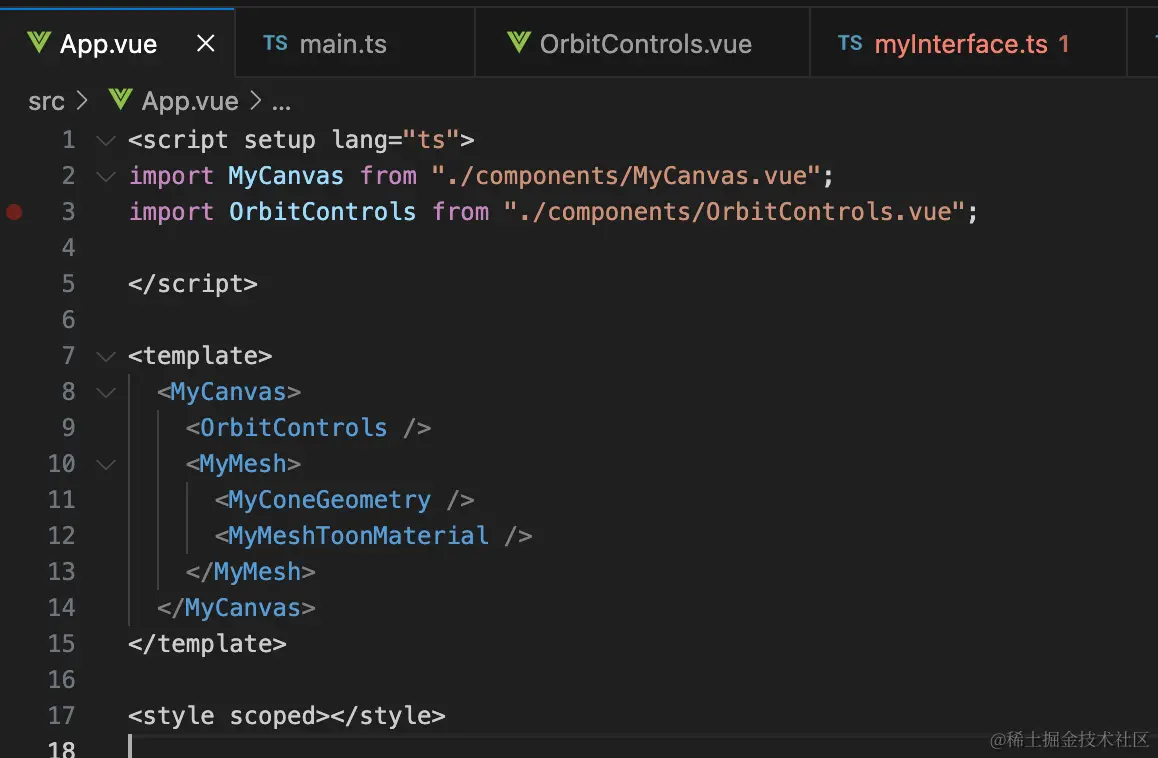The width and height of the screenshot is (1158, 758).
Task: Fold the MyCanvas element at line 8
Action: tap(106, 392)
